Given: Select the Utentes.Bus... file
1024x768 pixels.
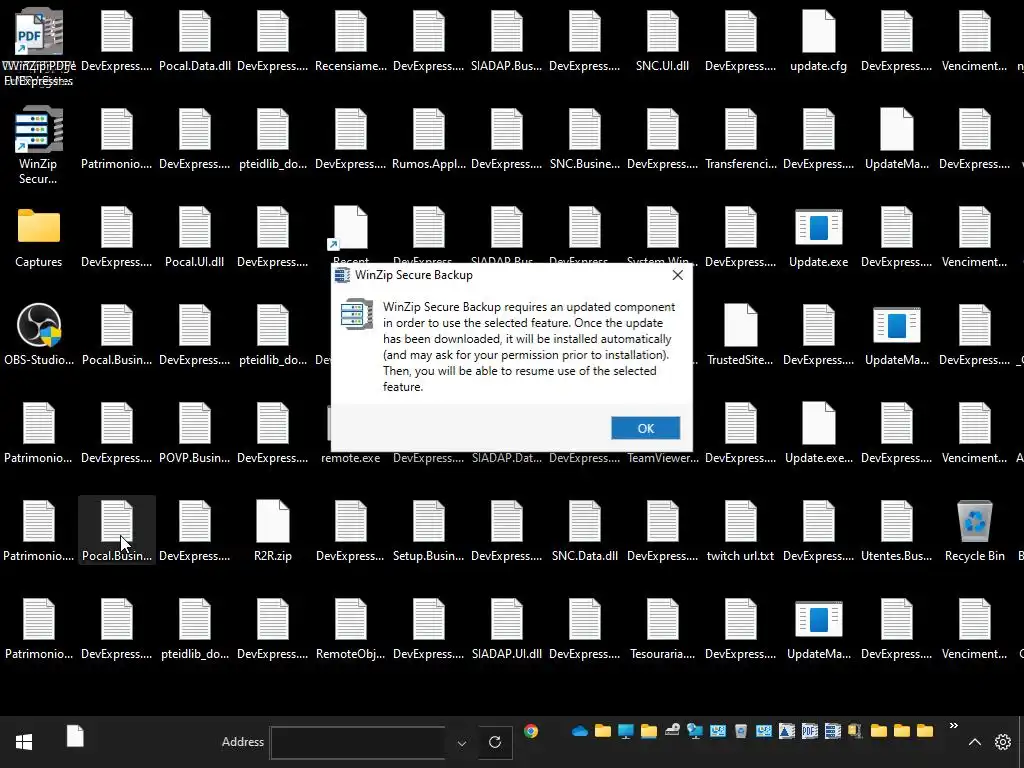Looking at the screenshot, I should 896,531.
